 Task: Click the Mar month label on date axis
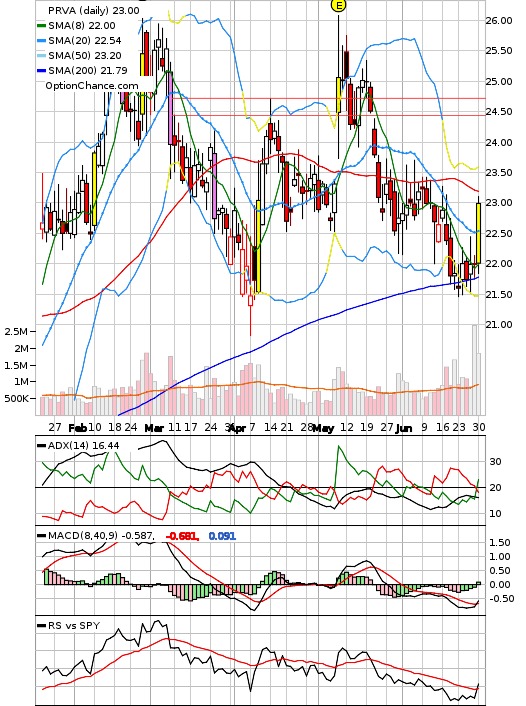click(x=154, y=428)
